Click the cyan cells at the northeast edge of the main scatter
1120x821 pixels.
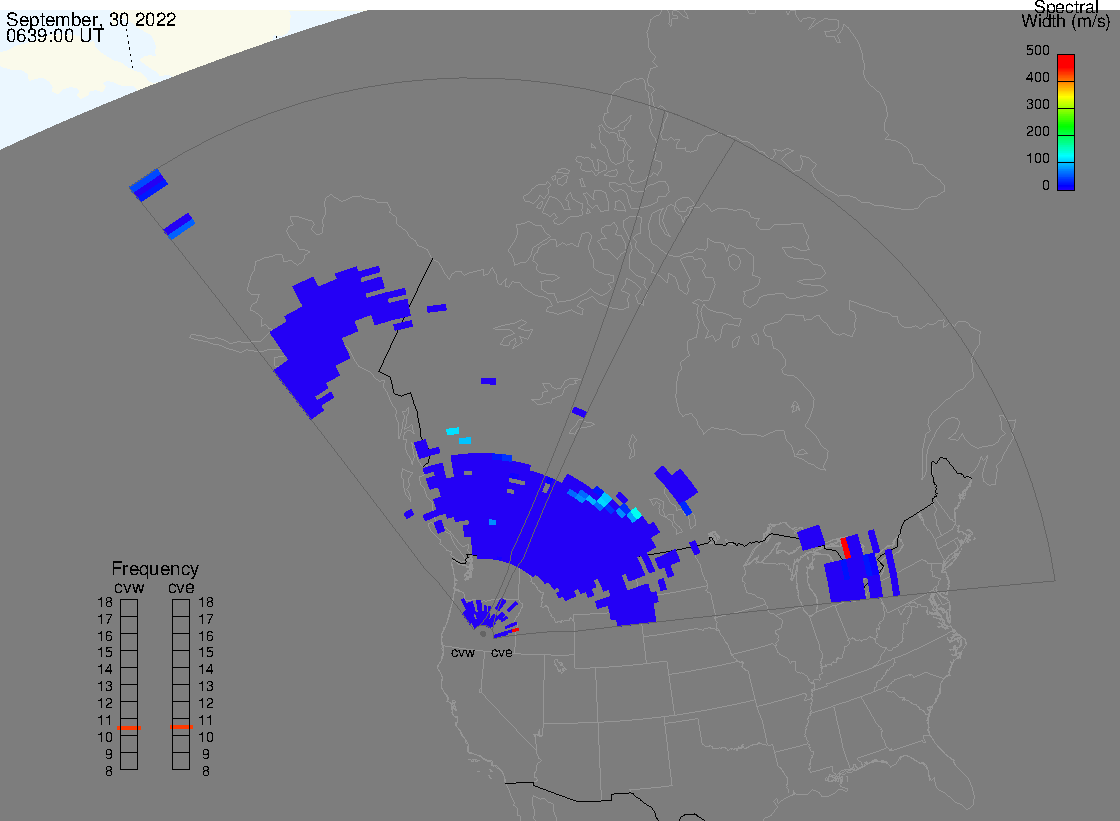pos(606,500)
